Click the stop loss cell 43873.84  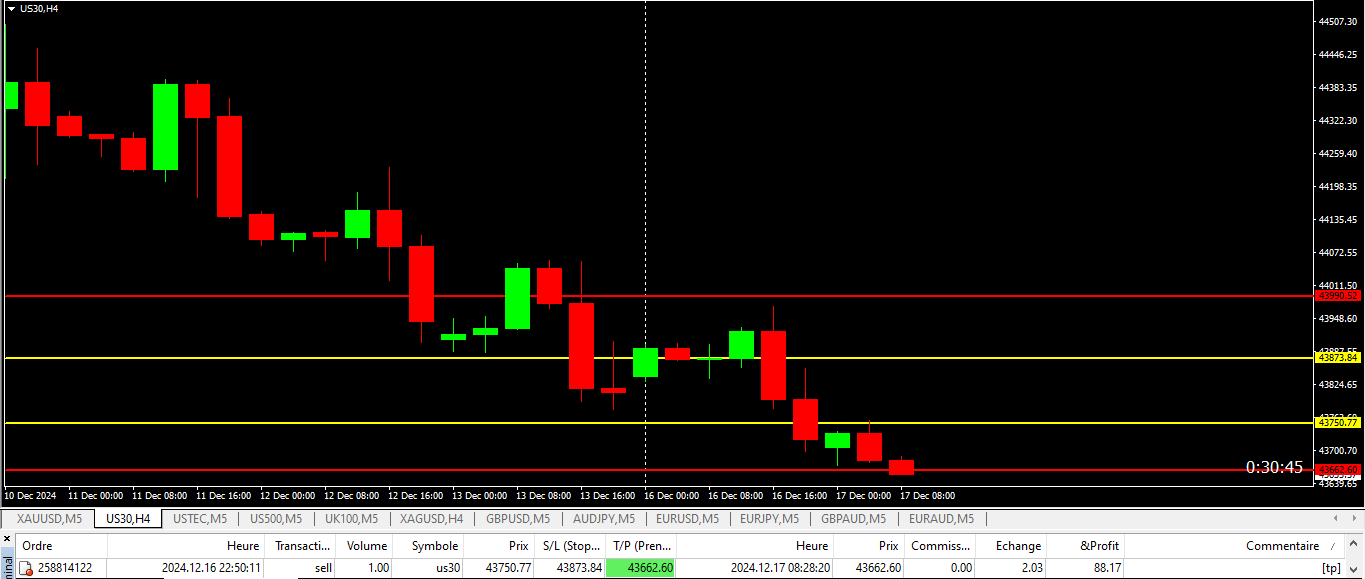click(579, 568)
